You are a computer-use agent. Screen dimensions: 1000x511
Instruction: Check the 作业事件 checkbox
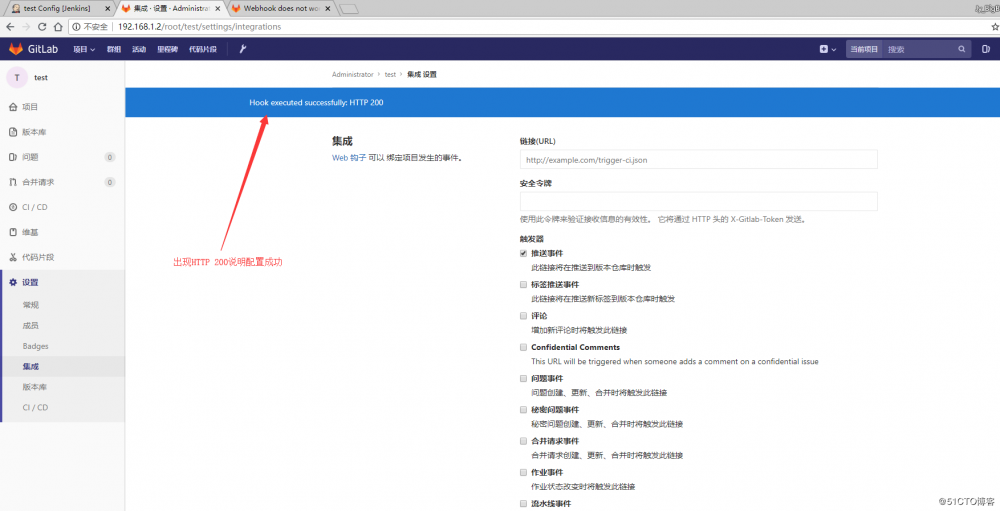[524, 472]
